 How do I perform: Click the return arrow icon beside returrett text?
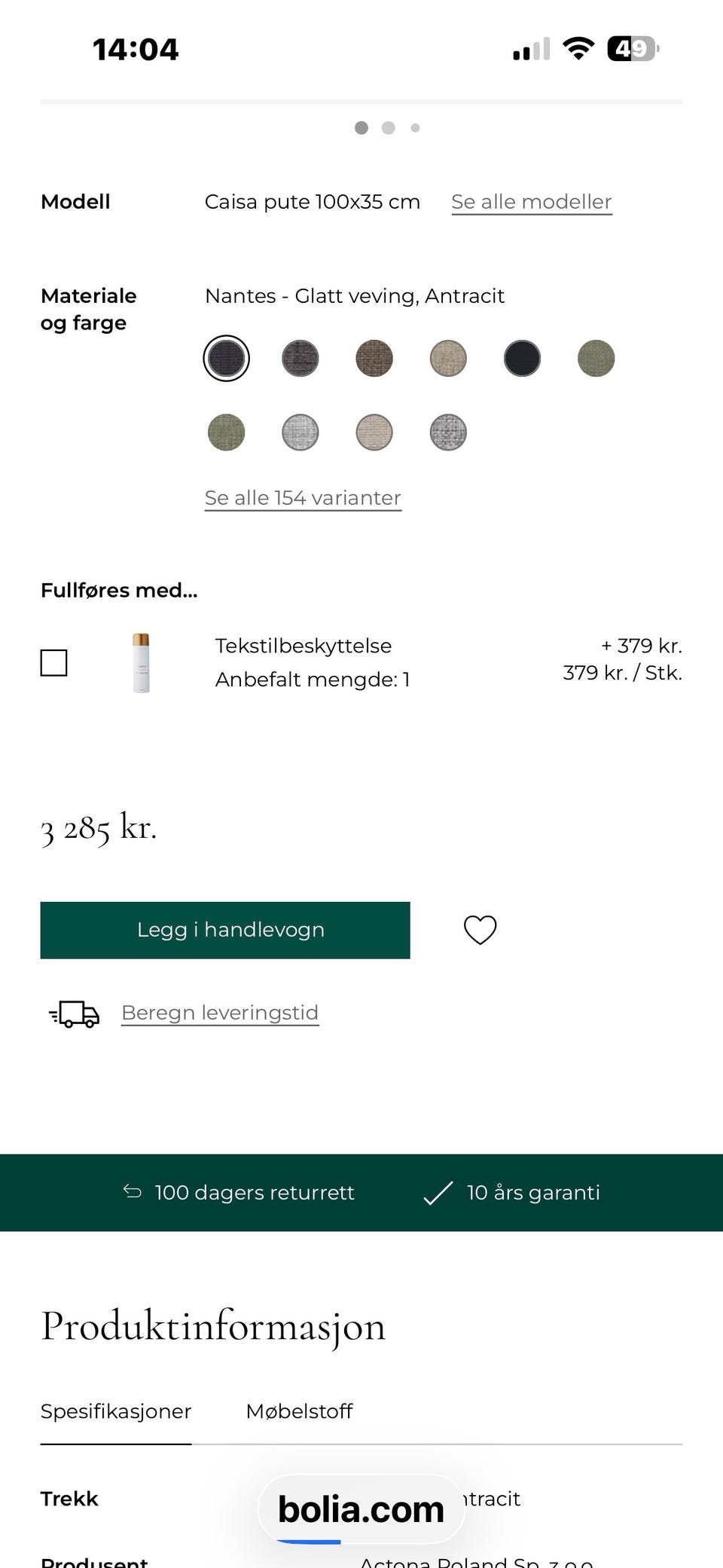click(131, 1192)
